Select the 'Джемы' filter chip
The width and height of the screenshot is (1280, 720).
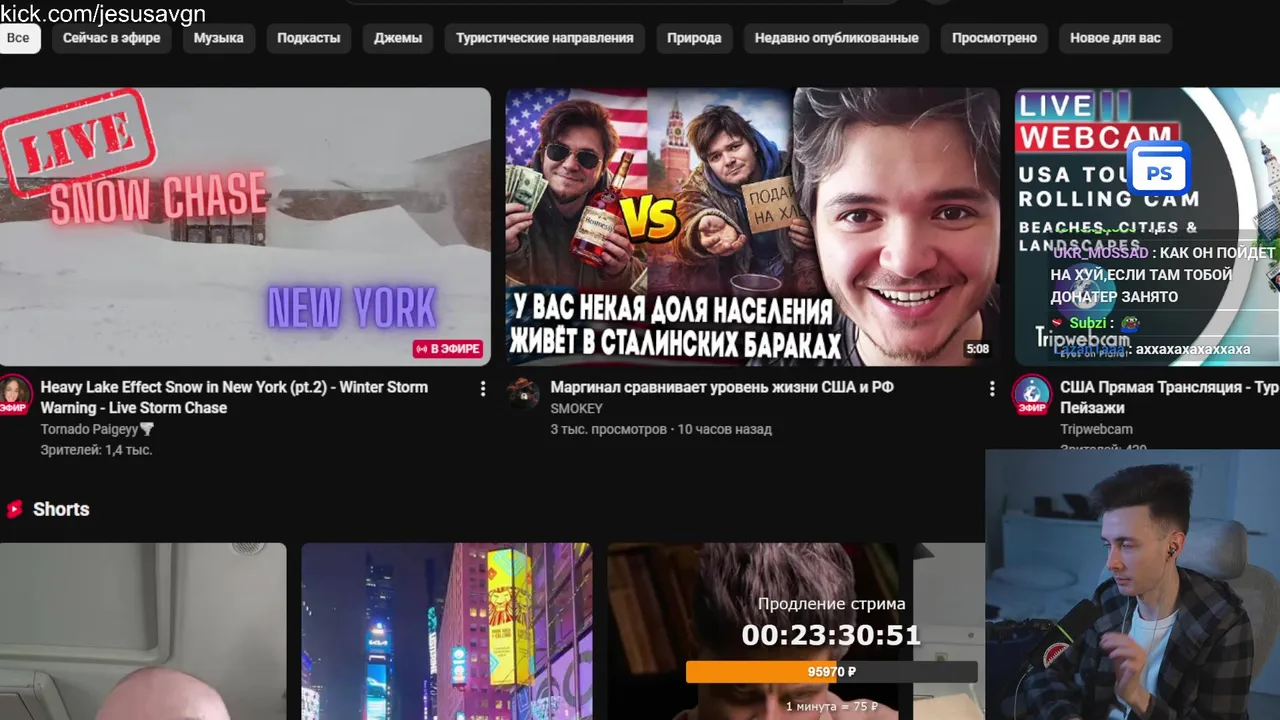point(398,38)
